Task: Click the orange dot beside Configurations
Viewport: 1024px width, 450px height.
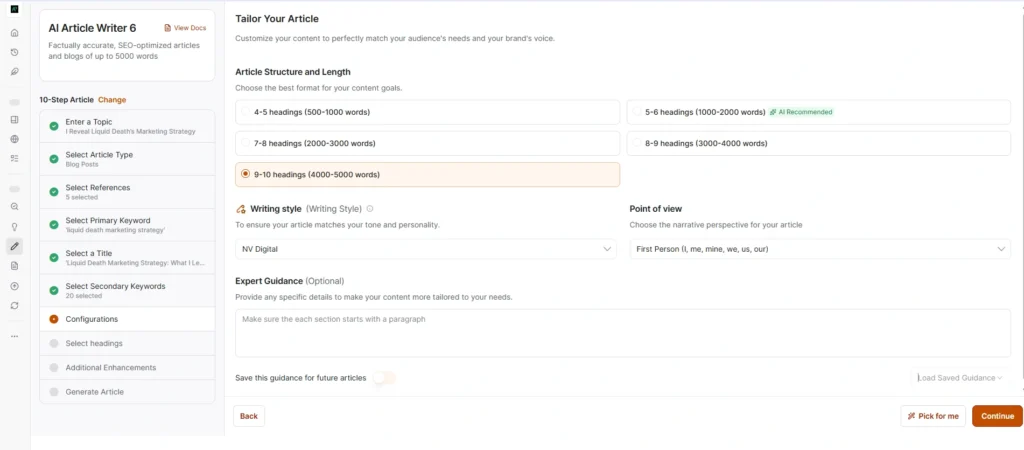Action: [54, 319]
